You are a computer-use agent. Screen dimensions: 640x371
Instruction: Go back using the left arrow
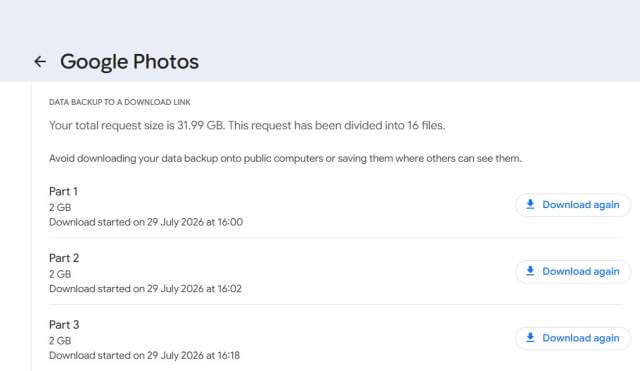40,62
